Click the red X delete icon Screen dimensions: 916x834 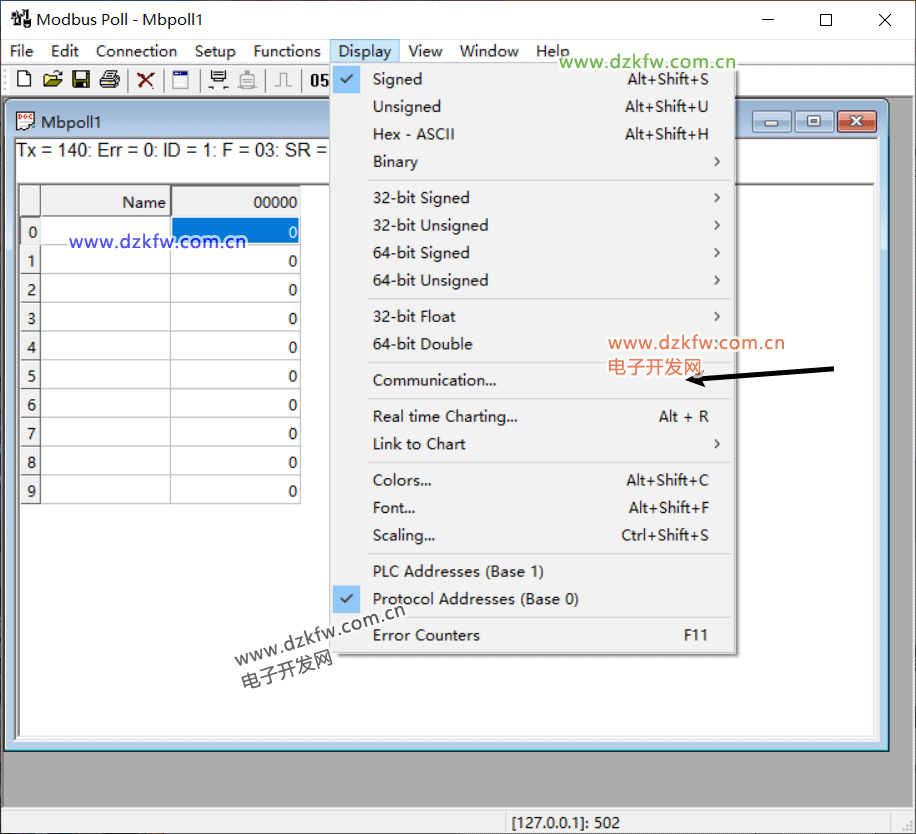pos(146,80)
